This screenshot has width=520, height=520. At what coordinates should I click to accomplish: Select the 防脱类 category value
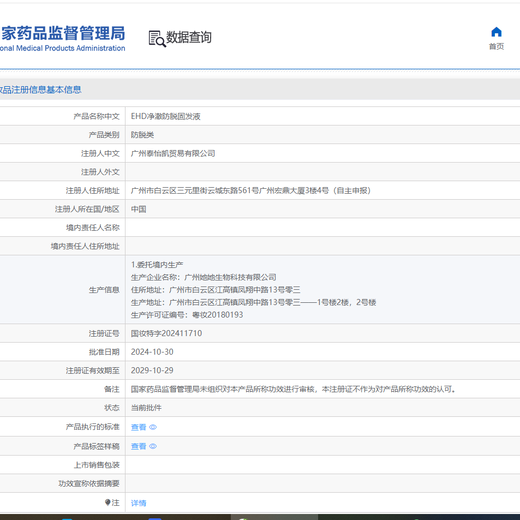(142, 135)
